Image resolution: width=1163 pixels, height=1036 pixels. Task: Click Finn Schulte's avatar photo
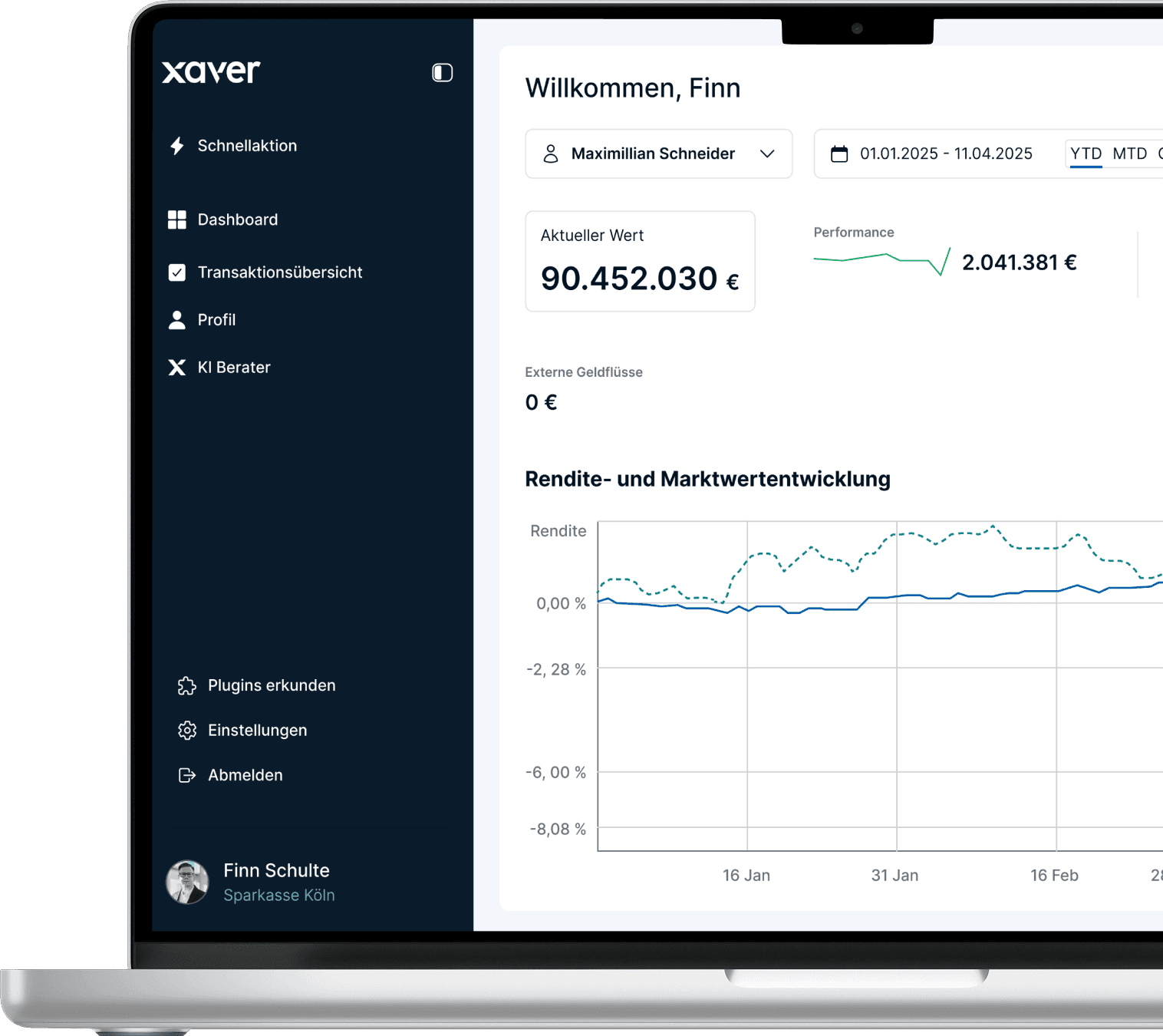tap(187, 882)
